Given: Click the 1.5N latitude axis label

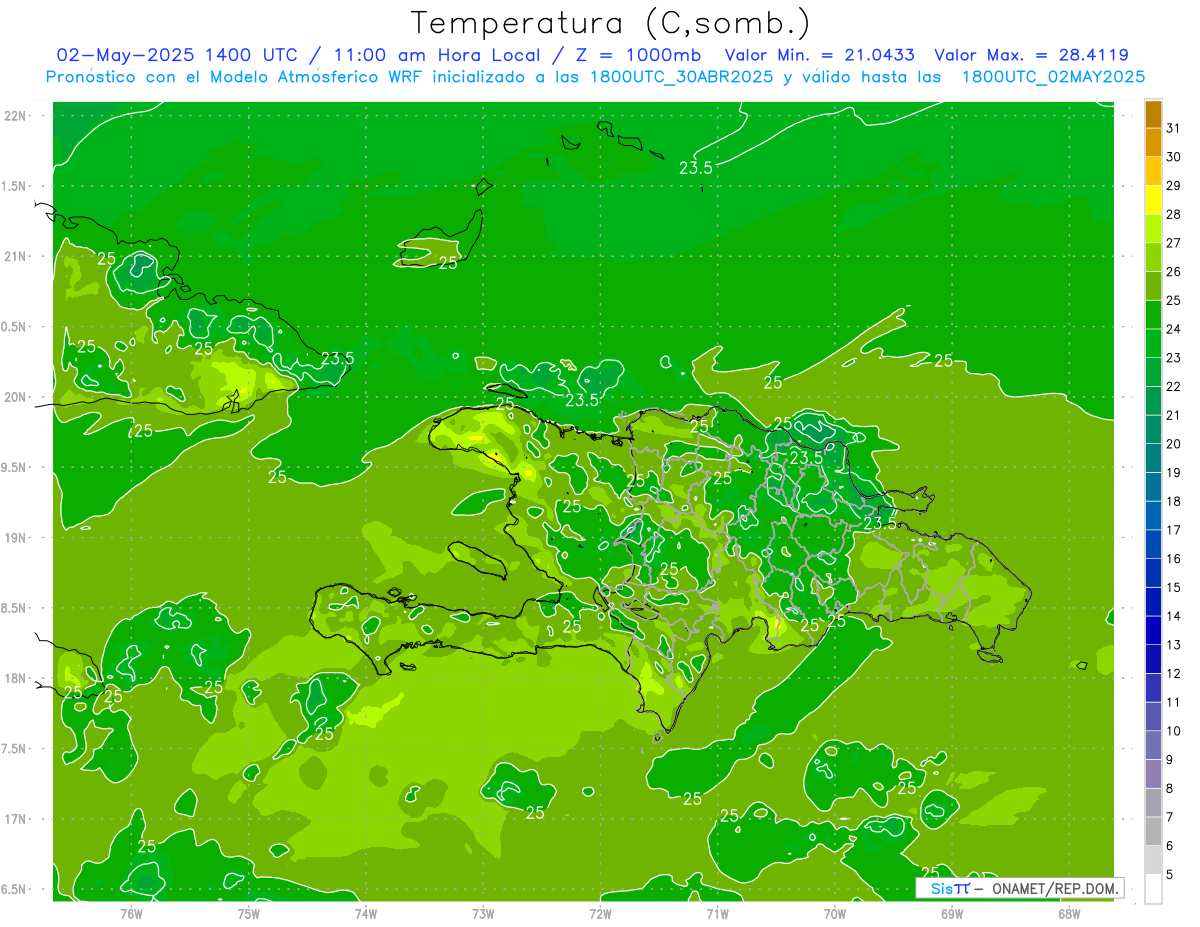Looking at the screenshot, I should click(16, 186).
